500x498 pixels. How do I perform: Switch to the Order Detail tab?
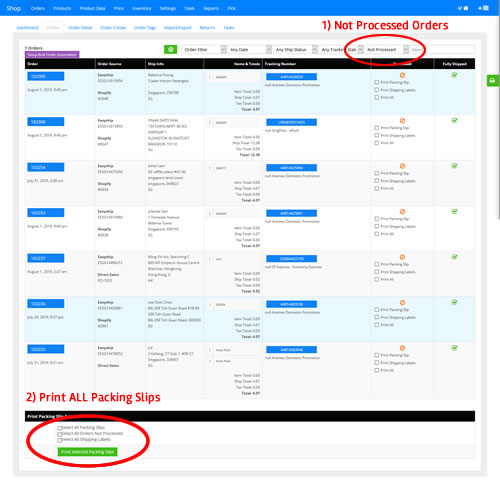click(80, 28)
